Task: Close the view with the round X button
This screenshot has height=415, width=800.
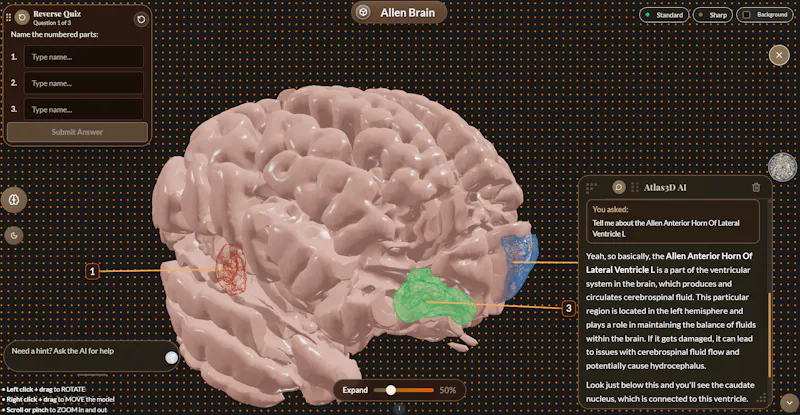Action: point(779,55)
